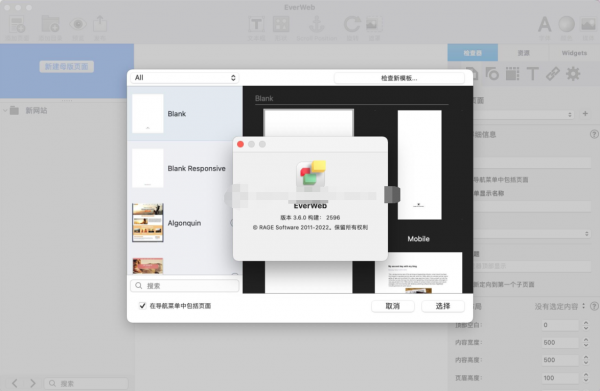Click the 新建母版页面 button

[67, 67]
